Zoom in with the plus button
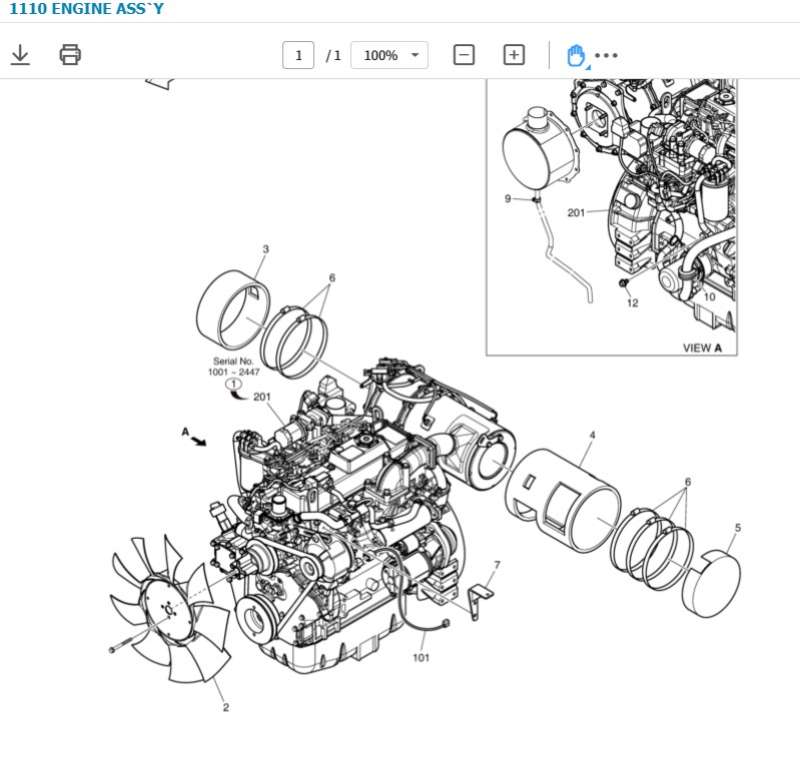 click(x=513, y=55)
